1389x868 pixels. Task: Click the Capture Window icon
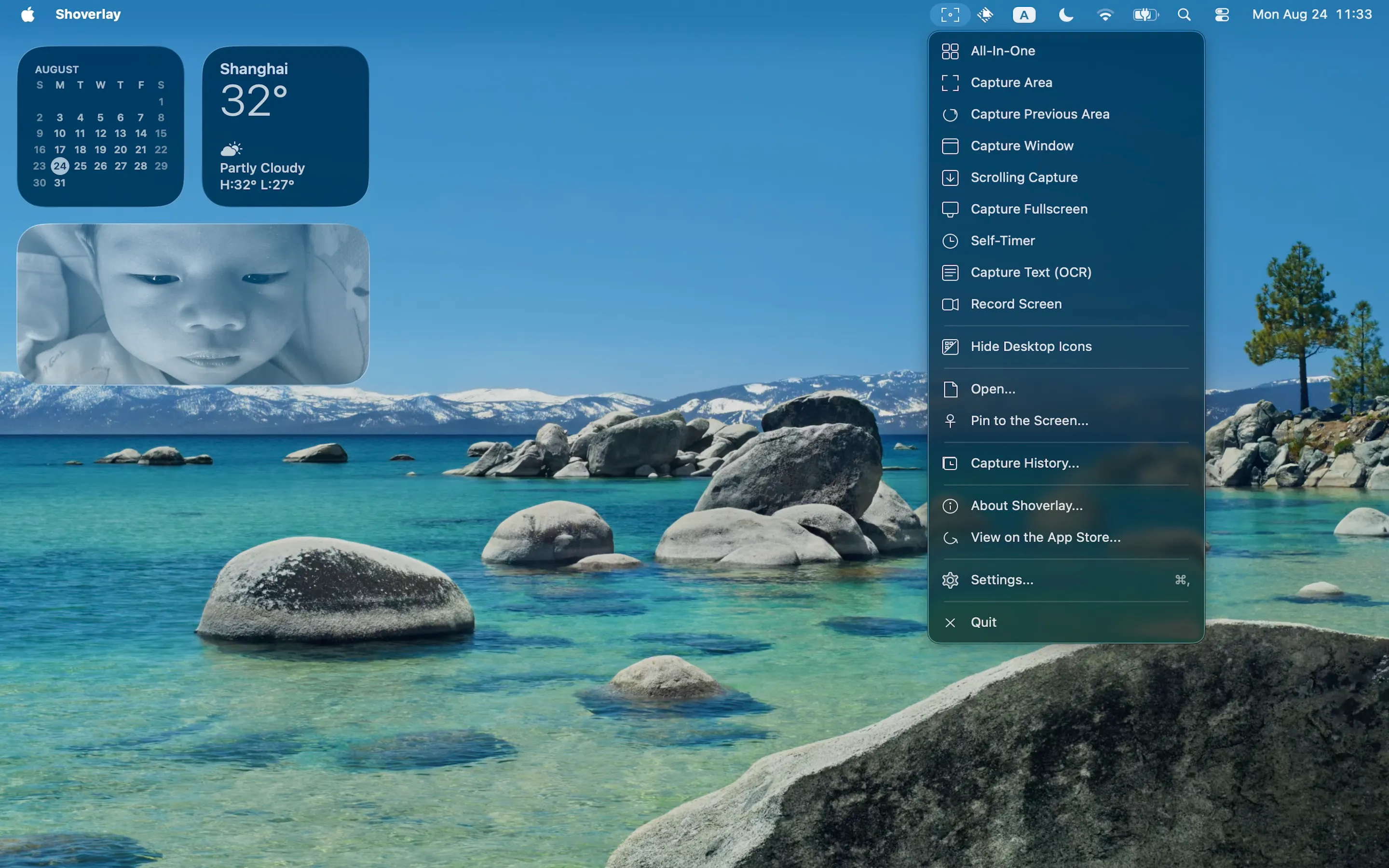950,146
